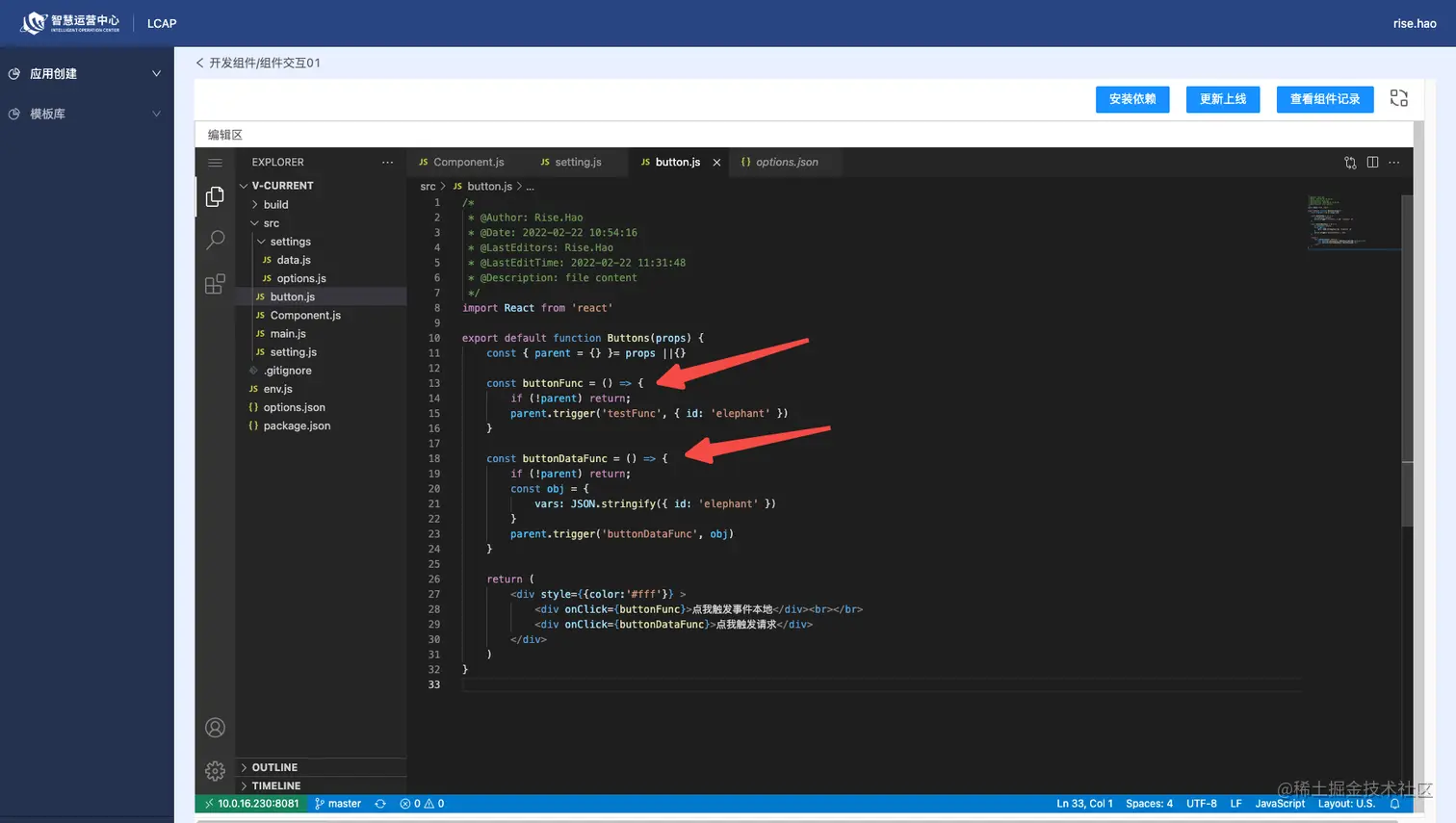Click the 查看组件记录 button
Viewport: 1456px width, 823px height.
(1325, 99)
